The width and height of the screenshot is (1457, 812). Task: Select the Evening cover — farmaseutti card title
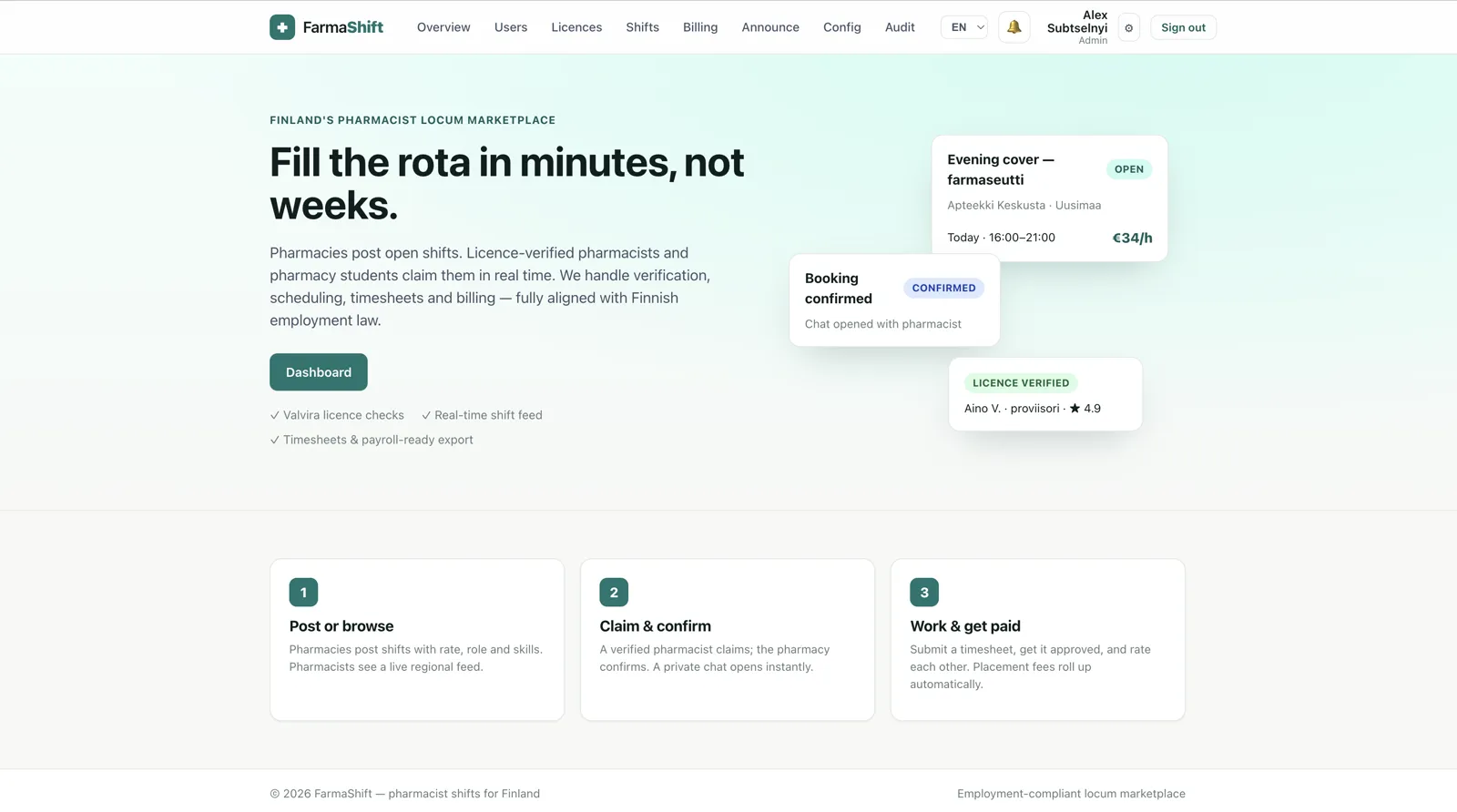click(1001, 169)
